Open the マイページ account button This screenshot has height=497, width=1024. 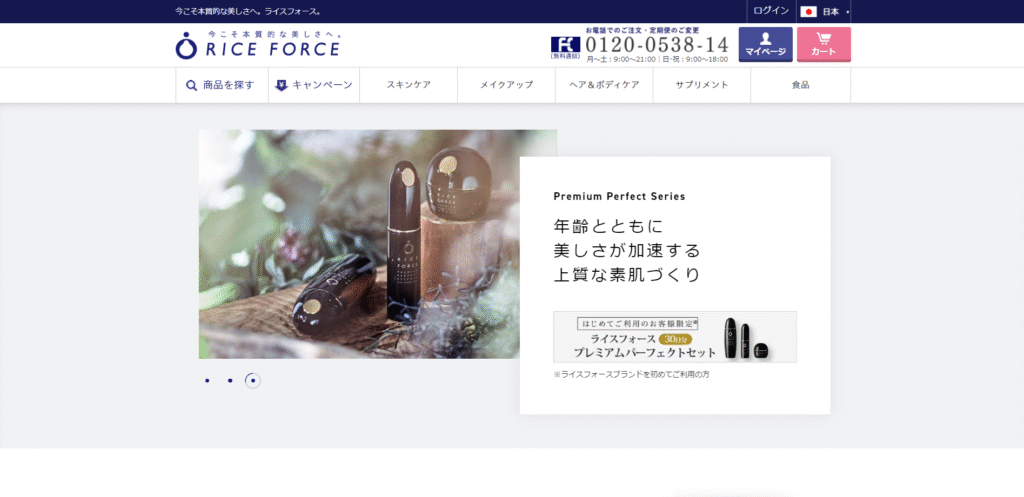click(765, 44)
